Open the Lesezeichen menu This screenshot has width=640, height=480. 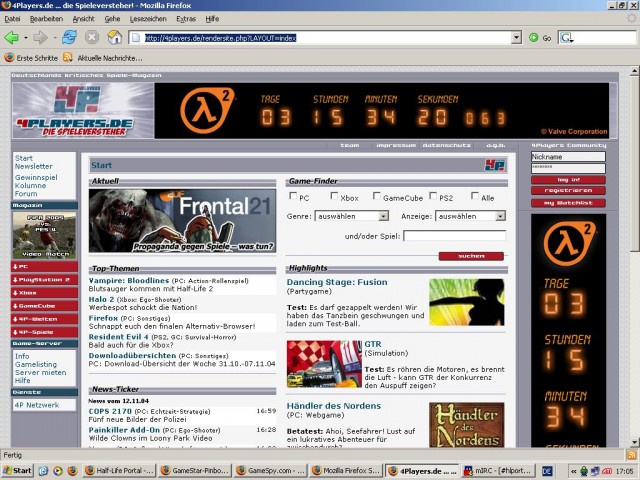click(148, 19)
